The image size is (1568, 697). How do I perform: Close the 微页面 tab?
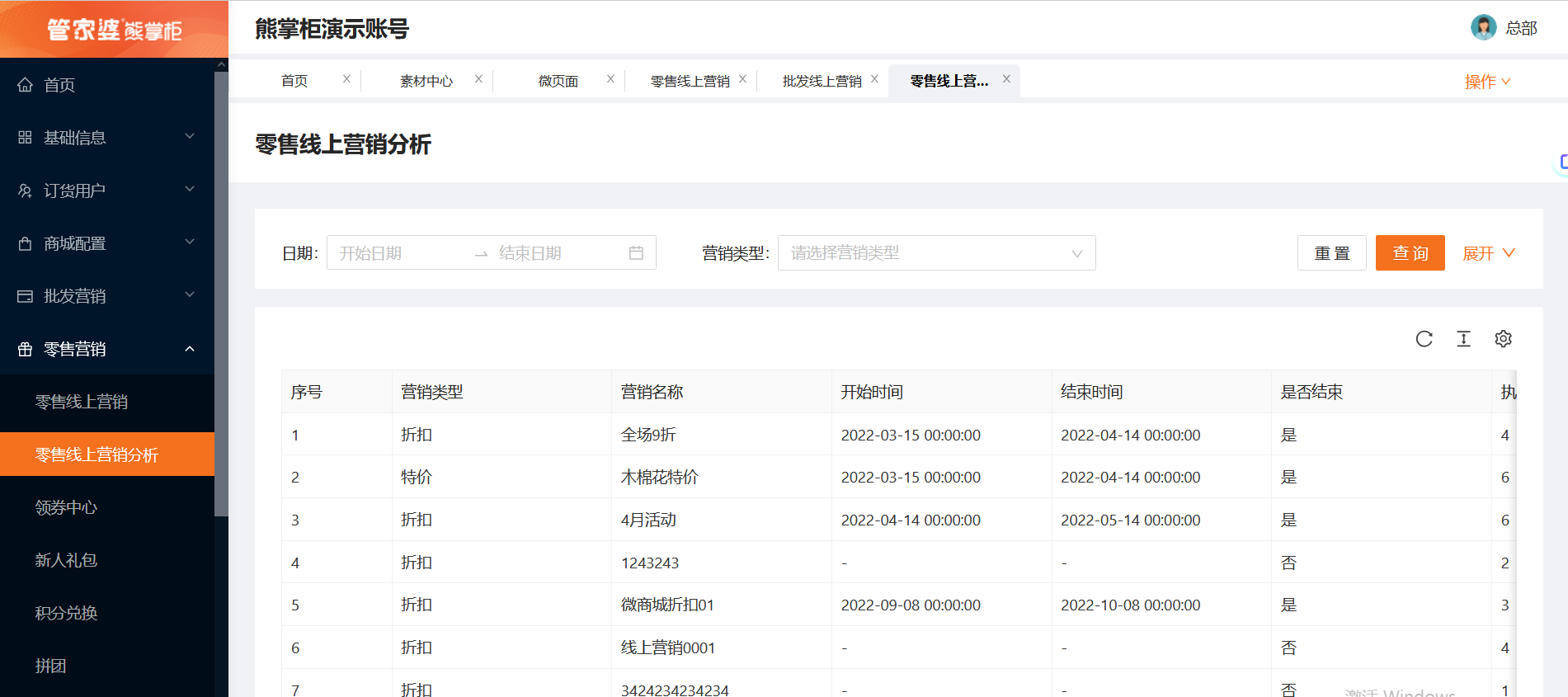pos(610,79)
